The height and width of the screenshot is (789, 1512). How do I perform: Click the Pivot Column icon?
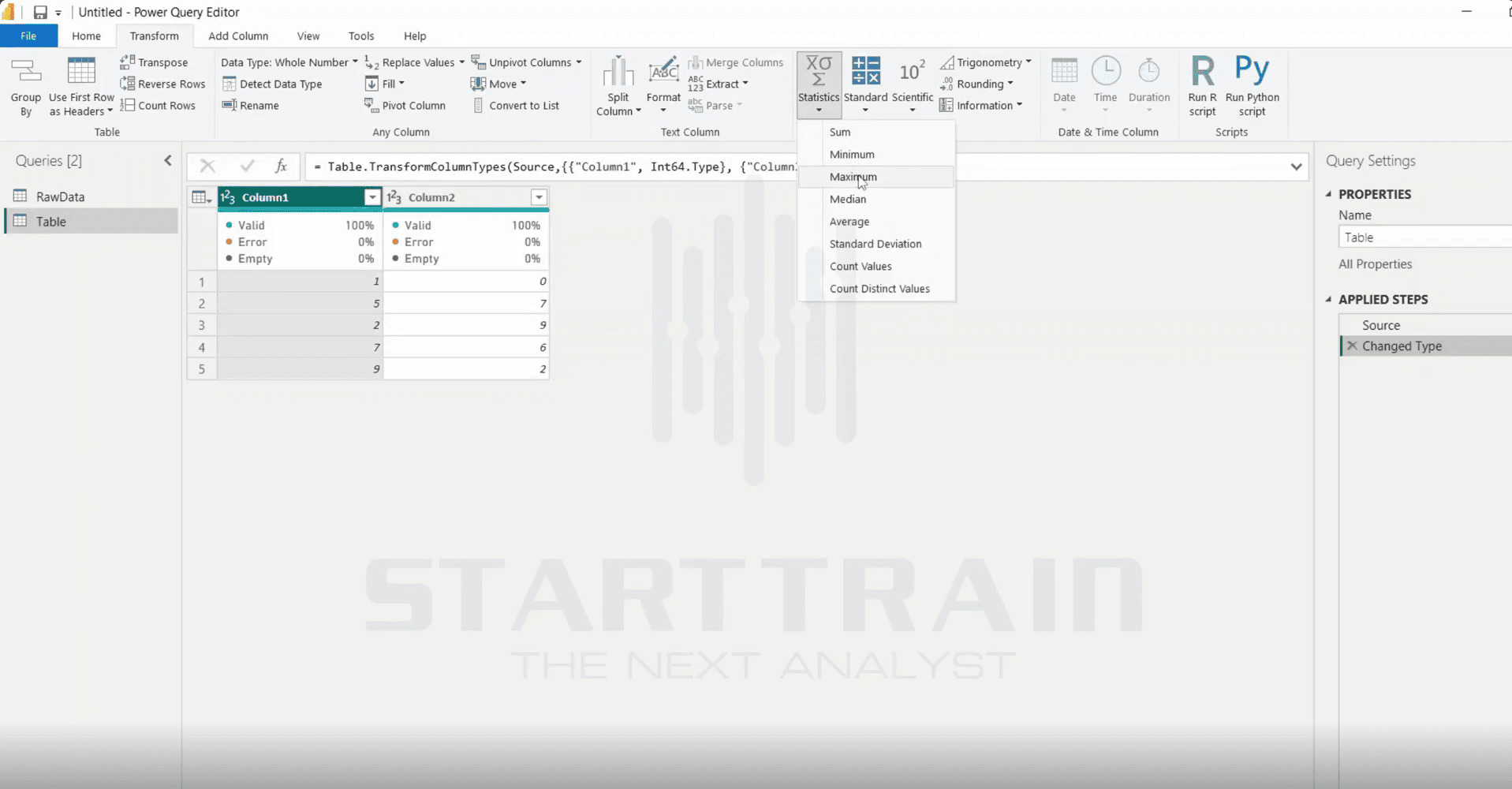point(371,105)
